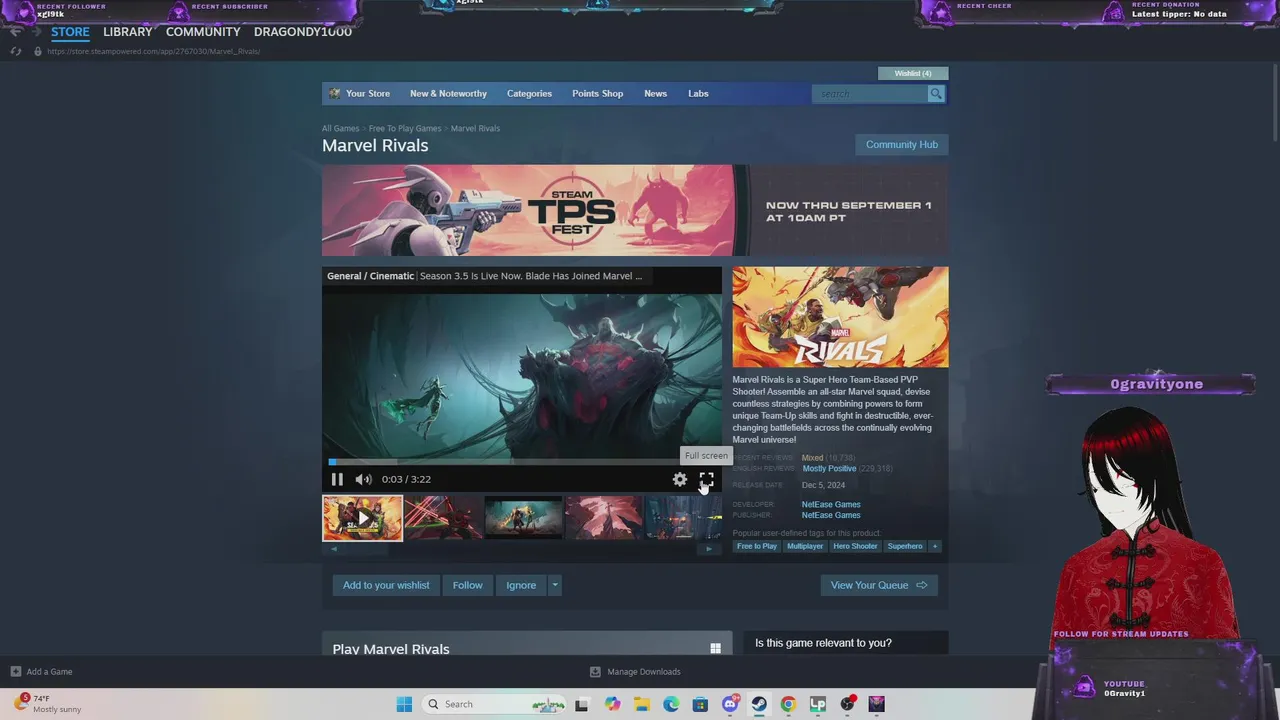Open Microsoft Store from taskbar
The height and width of the screenshot is (720, 1280).
point(700,704)
